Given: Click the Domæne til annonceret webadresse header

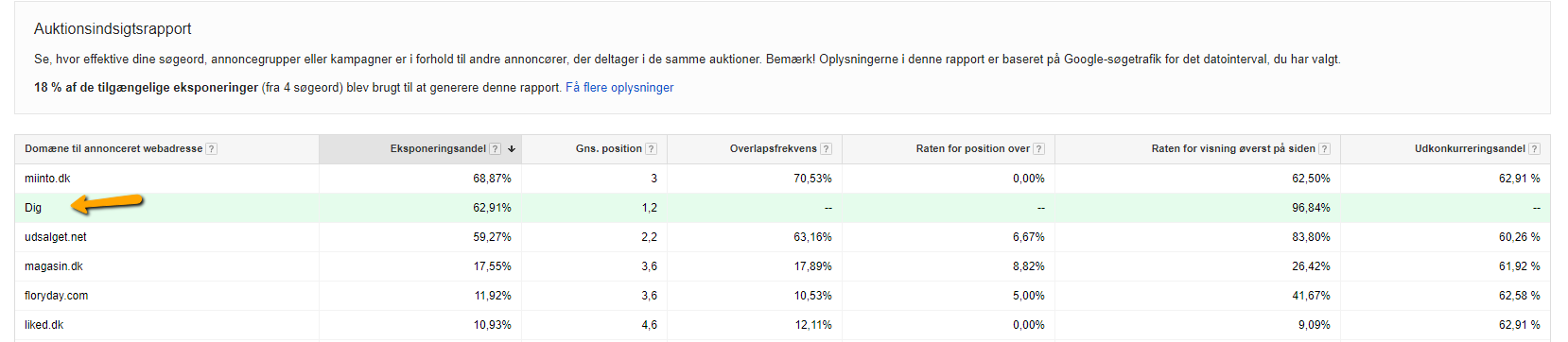Looking at the screenshot, I should tap(113, 149).
